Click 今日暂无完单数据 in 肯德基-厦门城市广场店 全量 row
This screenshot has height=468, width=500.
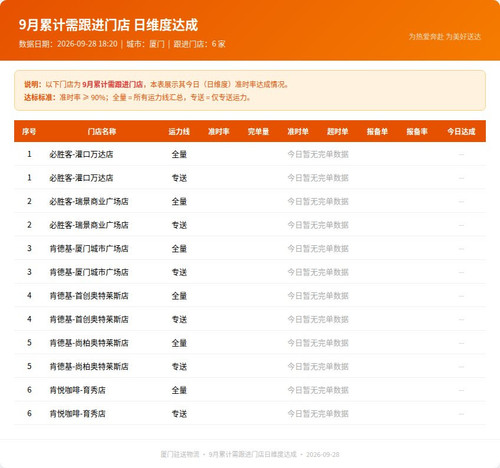(x=318, y=249)
